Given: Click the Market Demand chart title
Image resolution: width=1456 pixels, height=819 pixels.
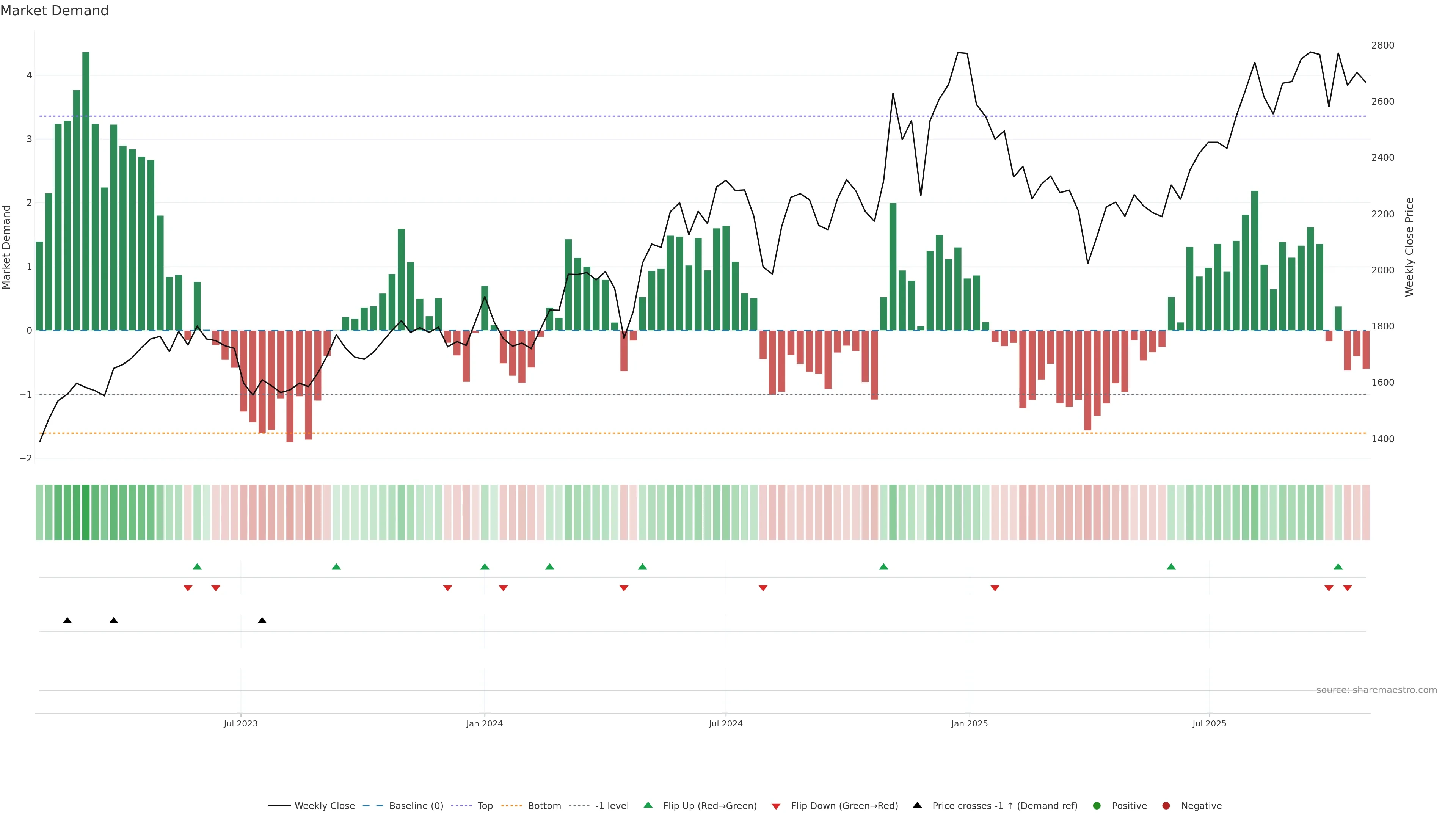Looking at the screenshot, I should 54,11.
